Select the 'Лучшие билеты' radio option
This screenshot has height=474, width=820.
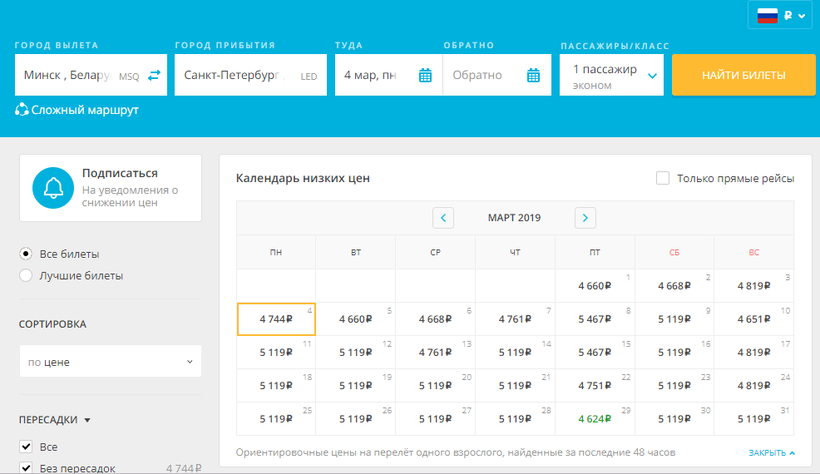(26, 275)
